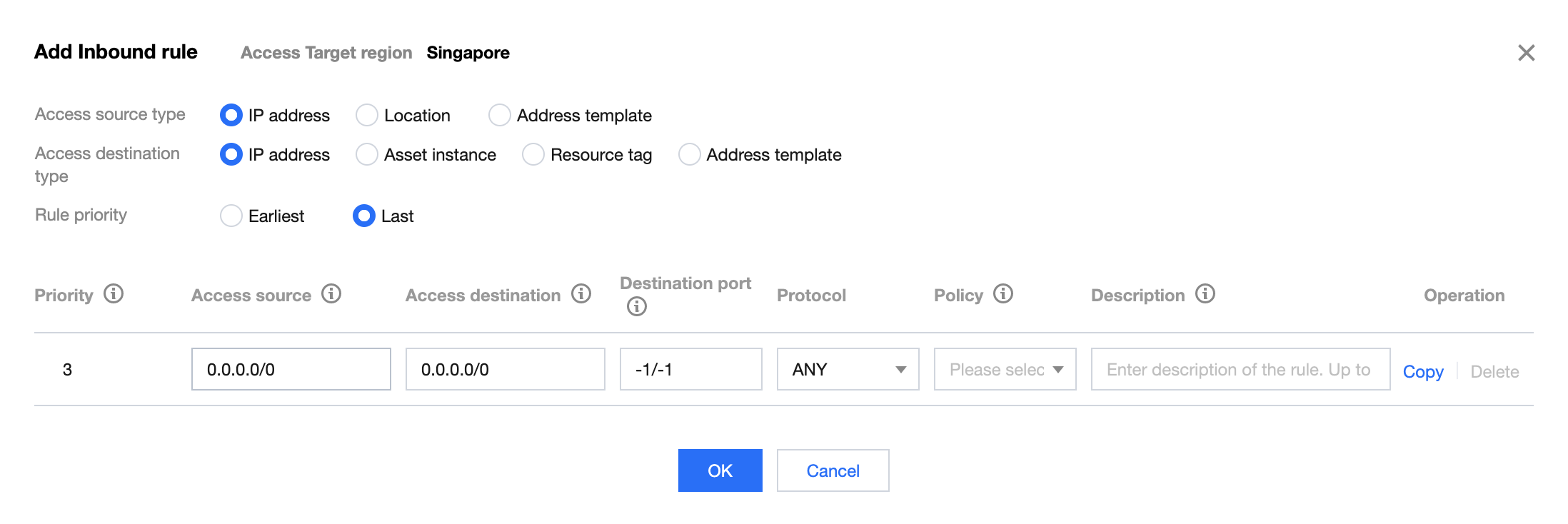Click the Policy column info icon
Viewport: 1568px width, 524px height.
1003,293
